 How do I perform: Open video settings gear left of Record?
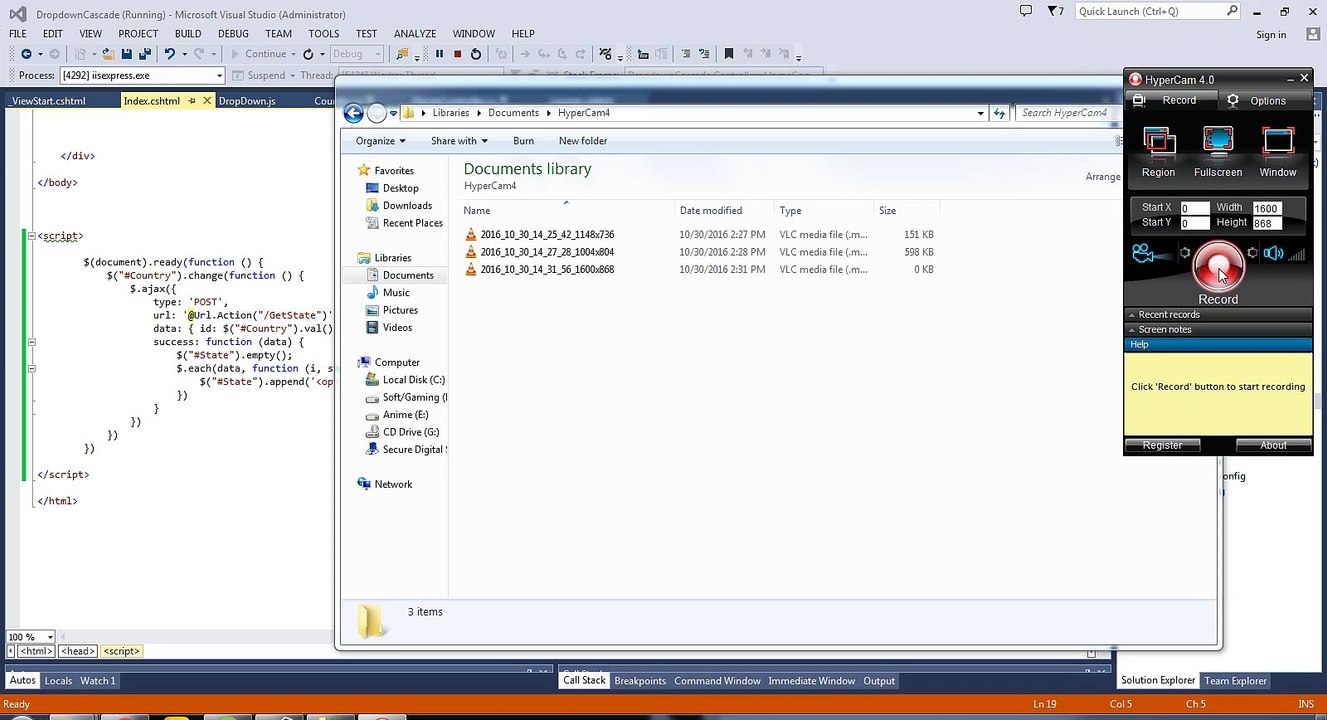click(1185, 253)
